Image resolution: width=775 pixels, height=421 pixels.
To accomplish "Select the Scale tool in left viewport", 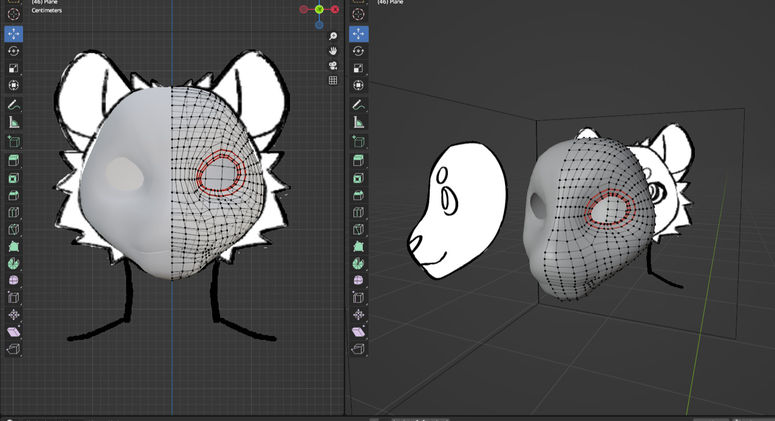I will pyautogui.click(x=13, y=68).
